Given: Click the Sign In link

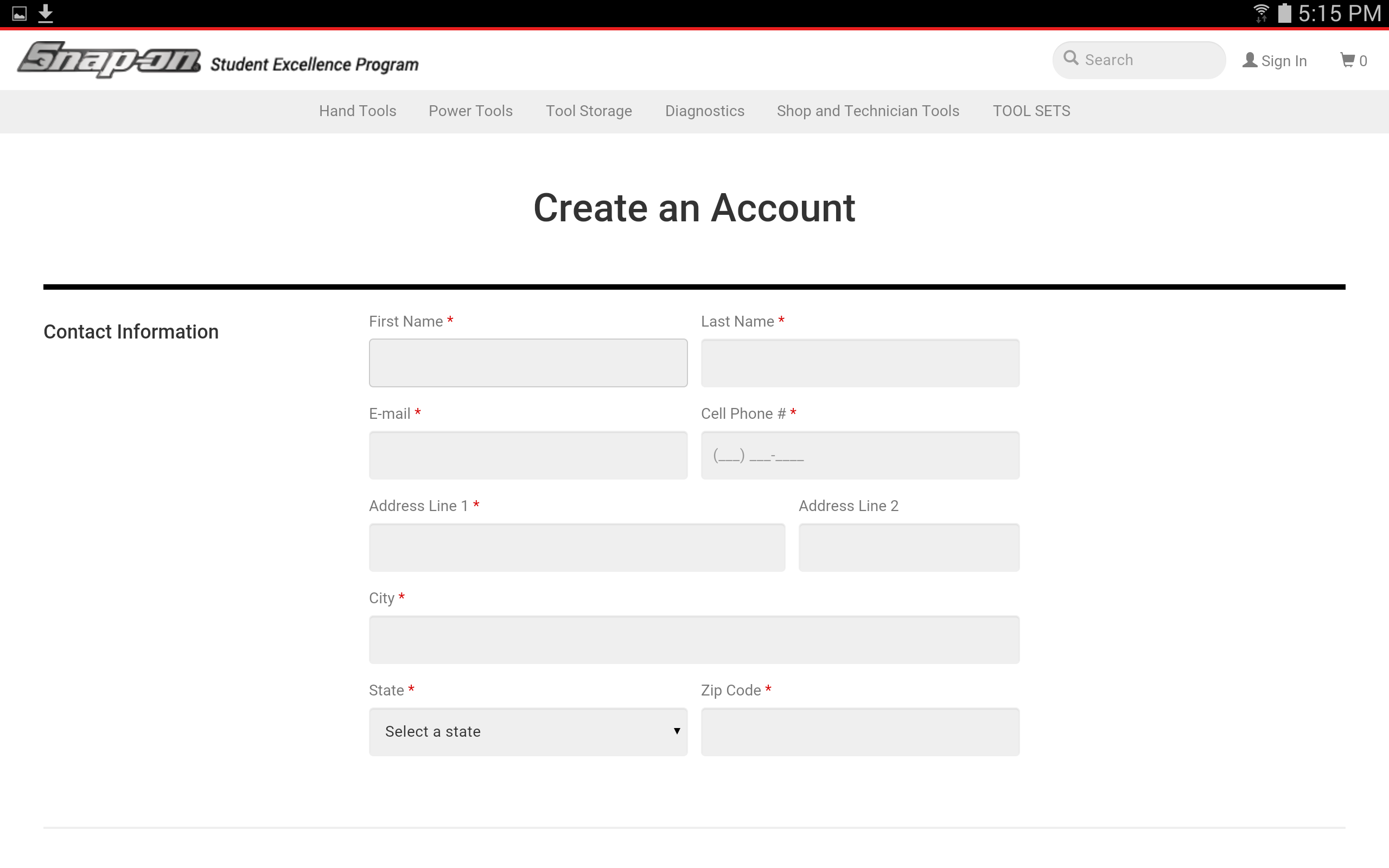Looking at the screenshot, I should click(1283, 61).
